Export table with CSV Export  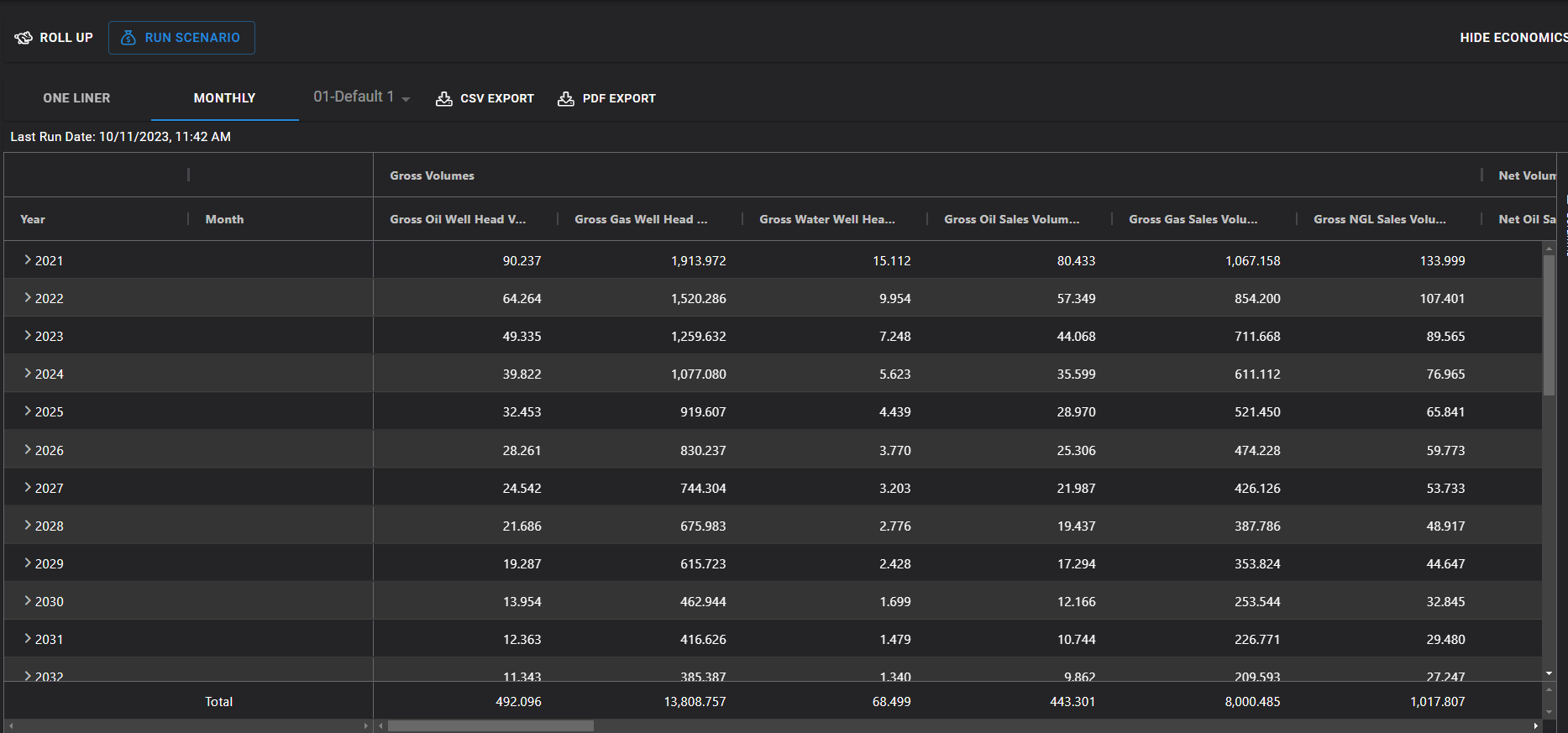(485, 99)
